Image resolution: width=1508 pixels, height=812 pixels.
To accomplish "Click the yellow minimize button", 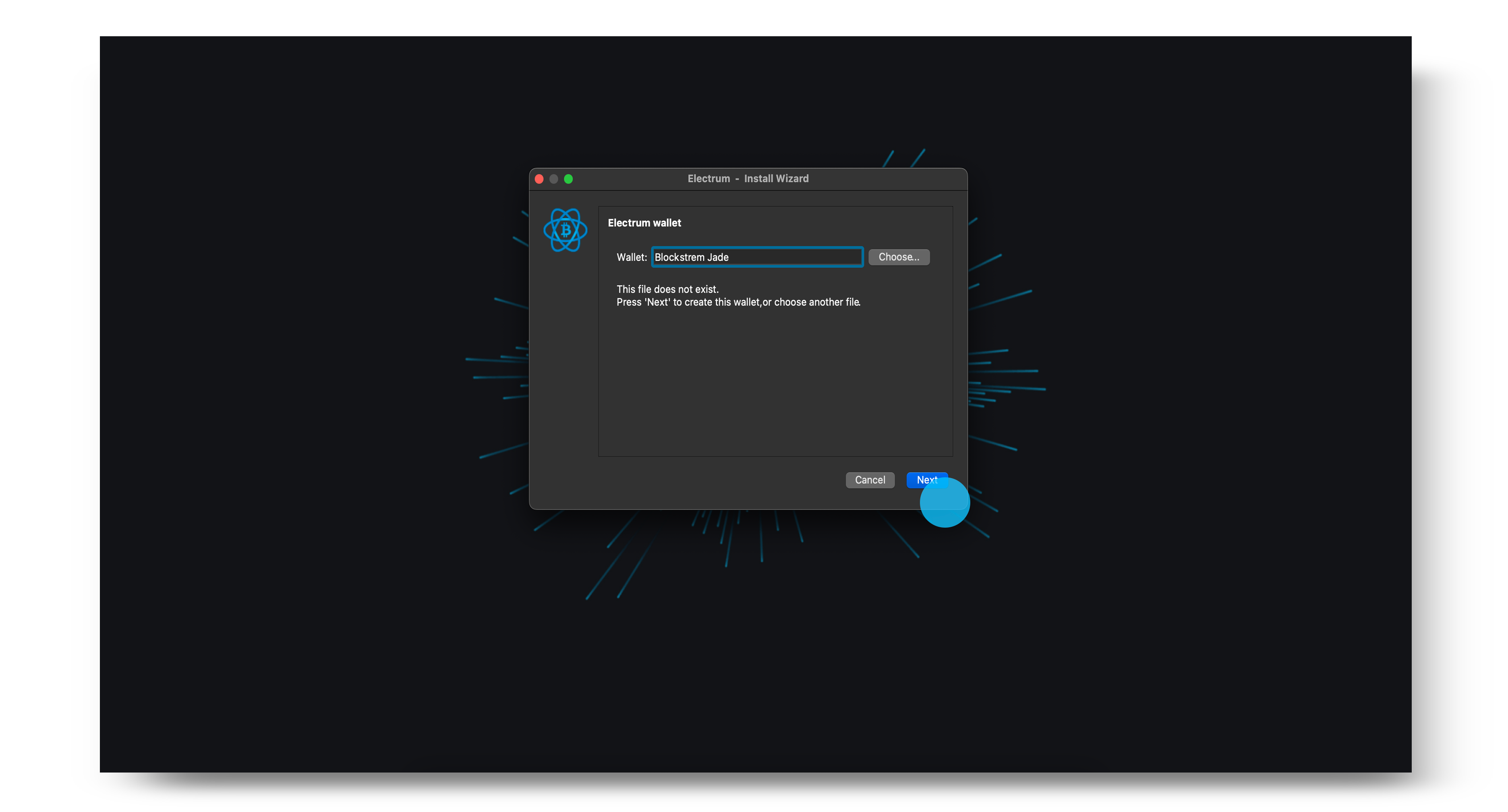I will click(553, 179).
